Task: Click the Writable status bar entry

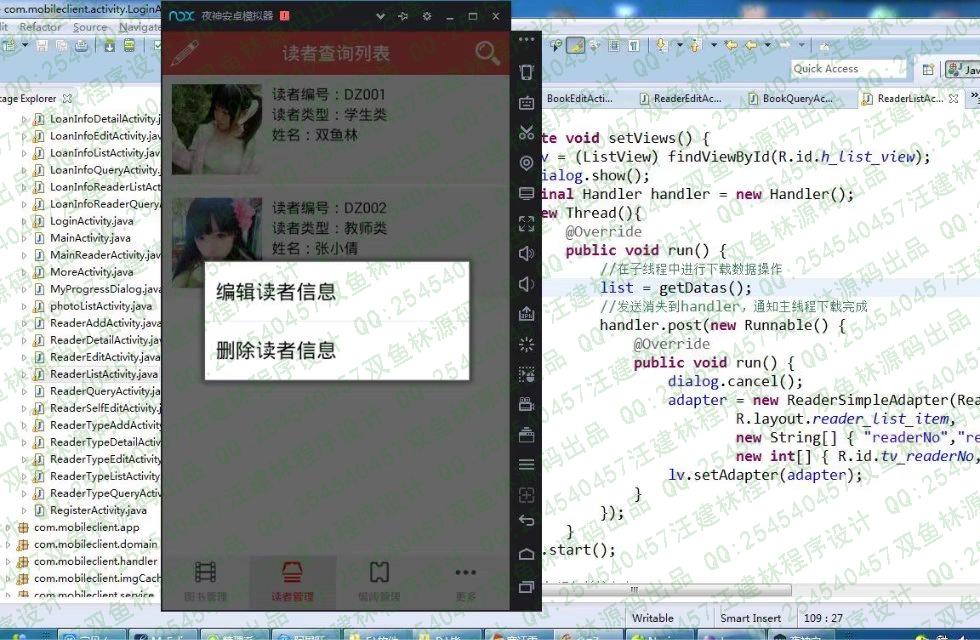Action: pyautogui.click(x=652, y=618)
